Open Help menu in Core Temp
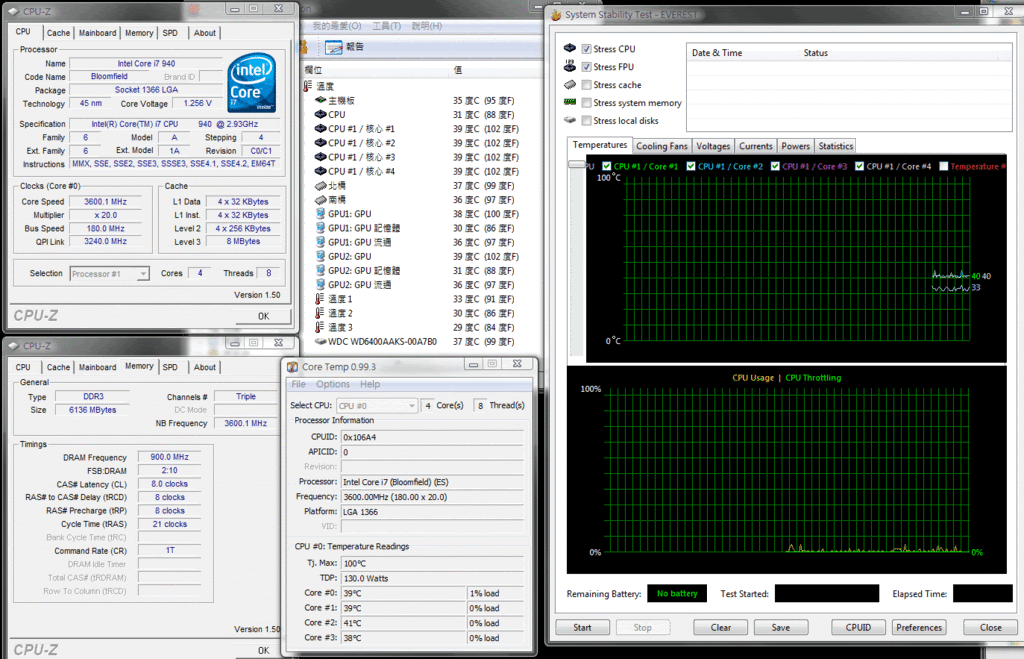Image resolution: width=1024 pixels, height=659 pixels. point(370,384)
